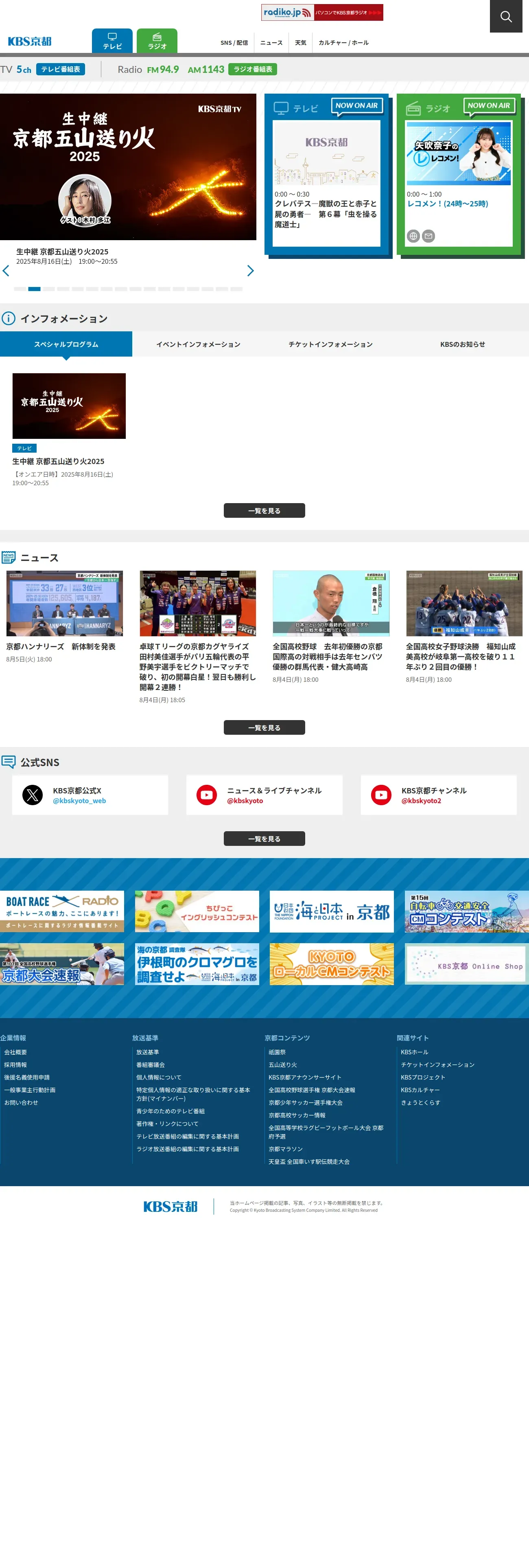Open 海と日本 PROJECT in 京都 banner
This screenshot has height=1568, width=529.
[x=332, y=911]
